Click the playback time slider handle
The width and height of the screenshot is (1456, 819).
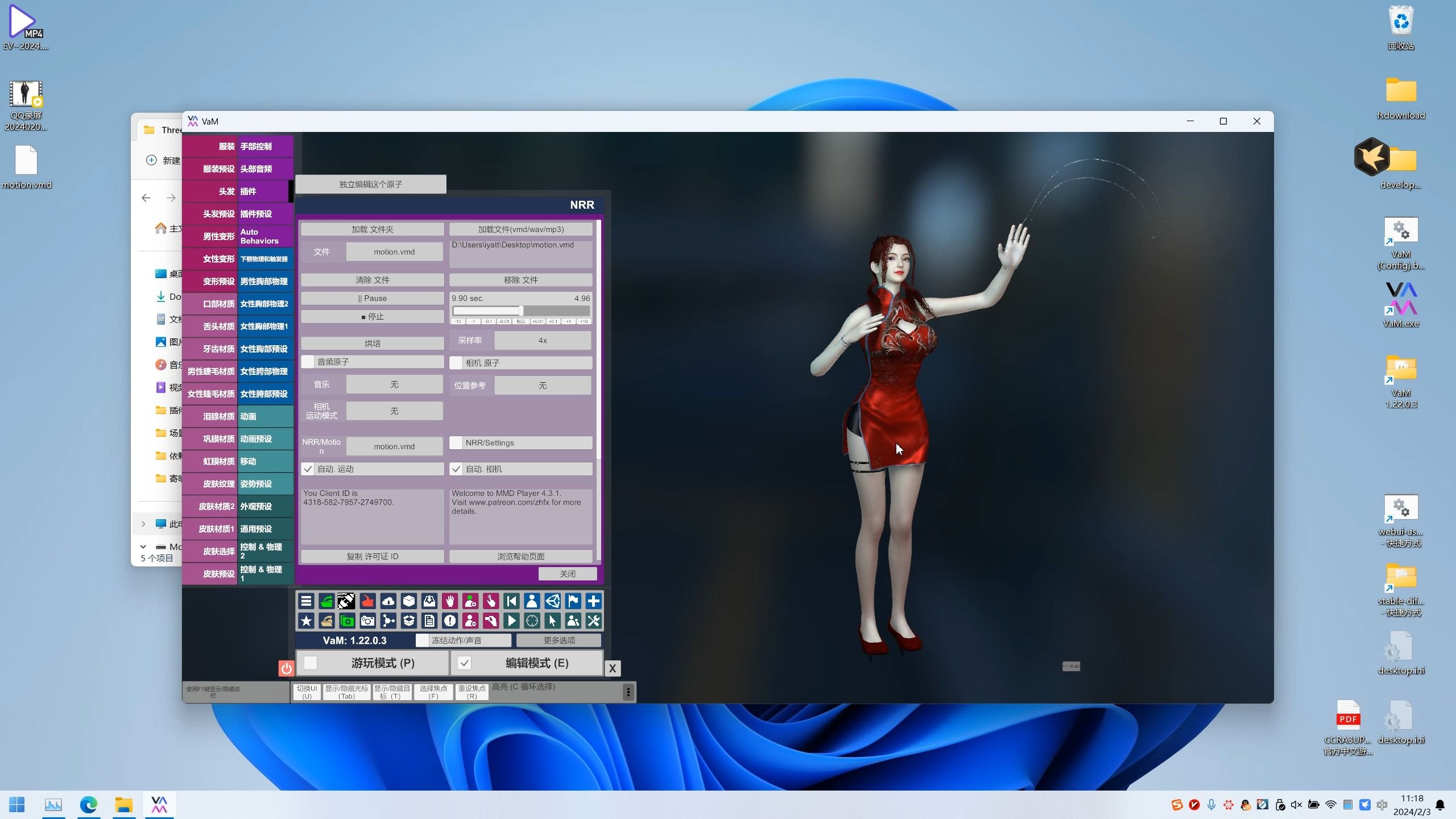click(520, 311)
